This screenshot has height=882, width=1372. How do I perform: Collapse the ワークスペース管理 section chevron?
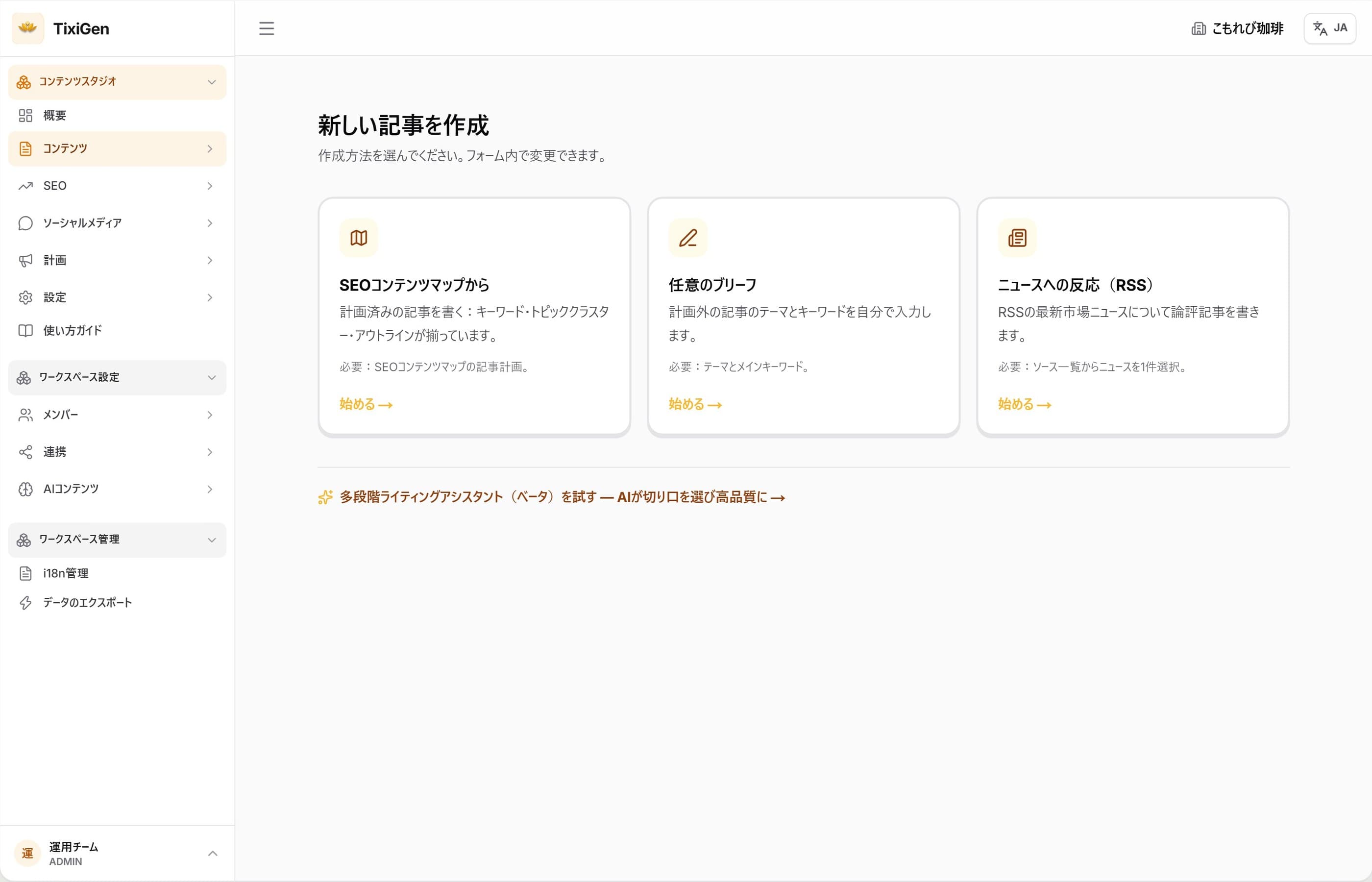pyautogui.click(x=211, y=540)
